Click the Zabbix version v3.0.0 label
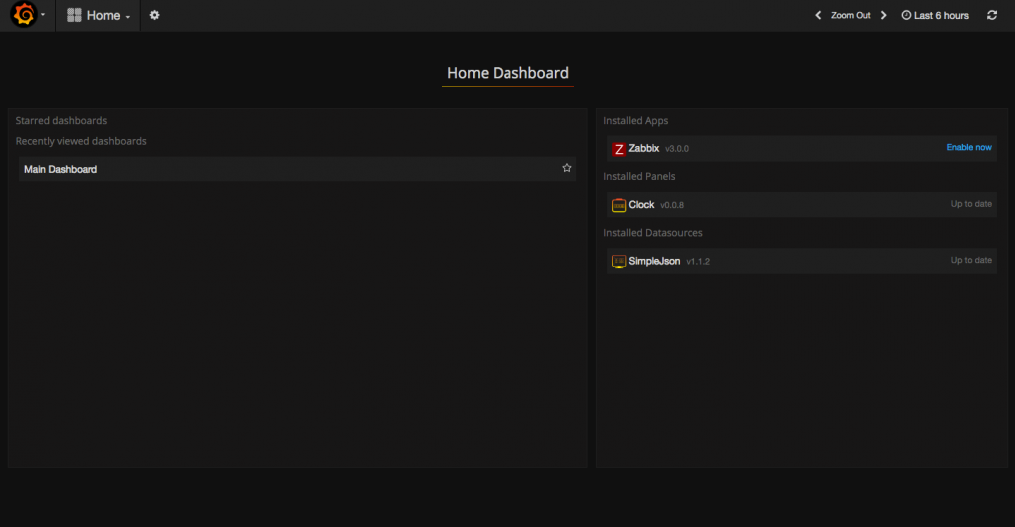This screenshot has width=1015, height=527. (677, 149)
